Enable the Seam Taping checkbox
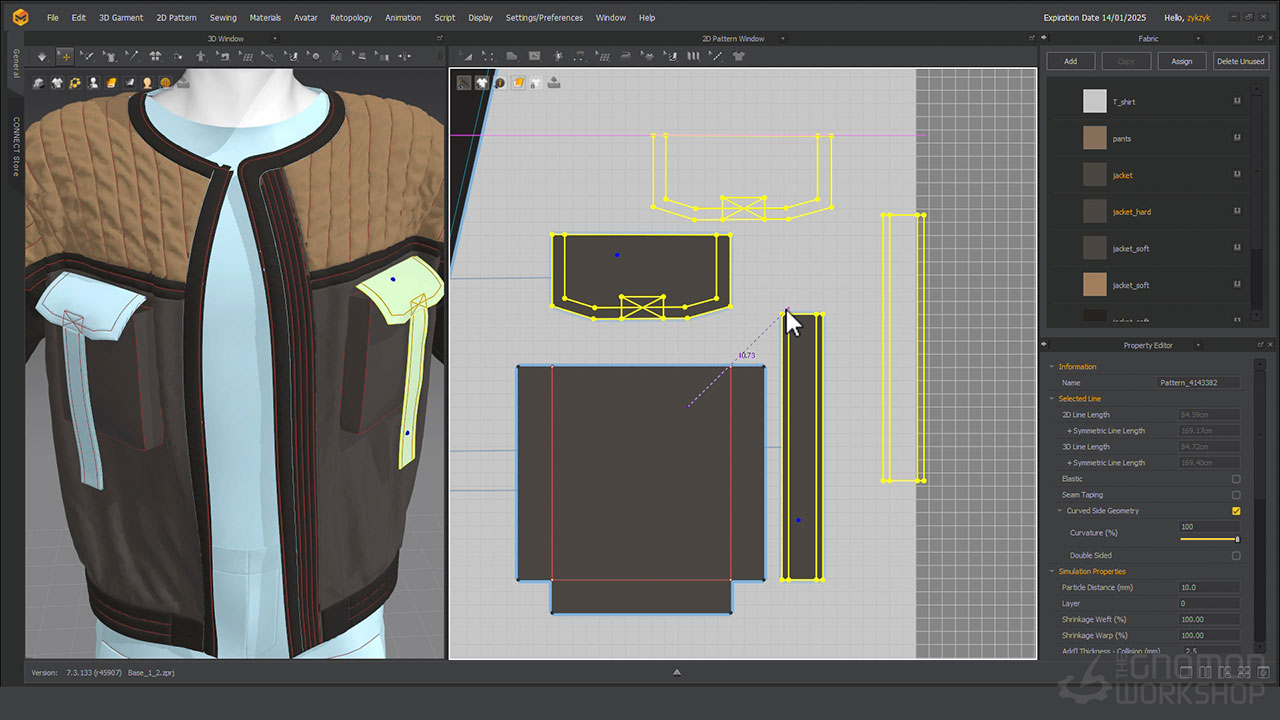This screenshot has height=720, width=1280. (x=1236, y=495)
